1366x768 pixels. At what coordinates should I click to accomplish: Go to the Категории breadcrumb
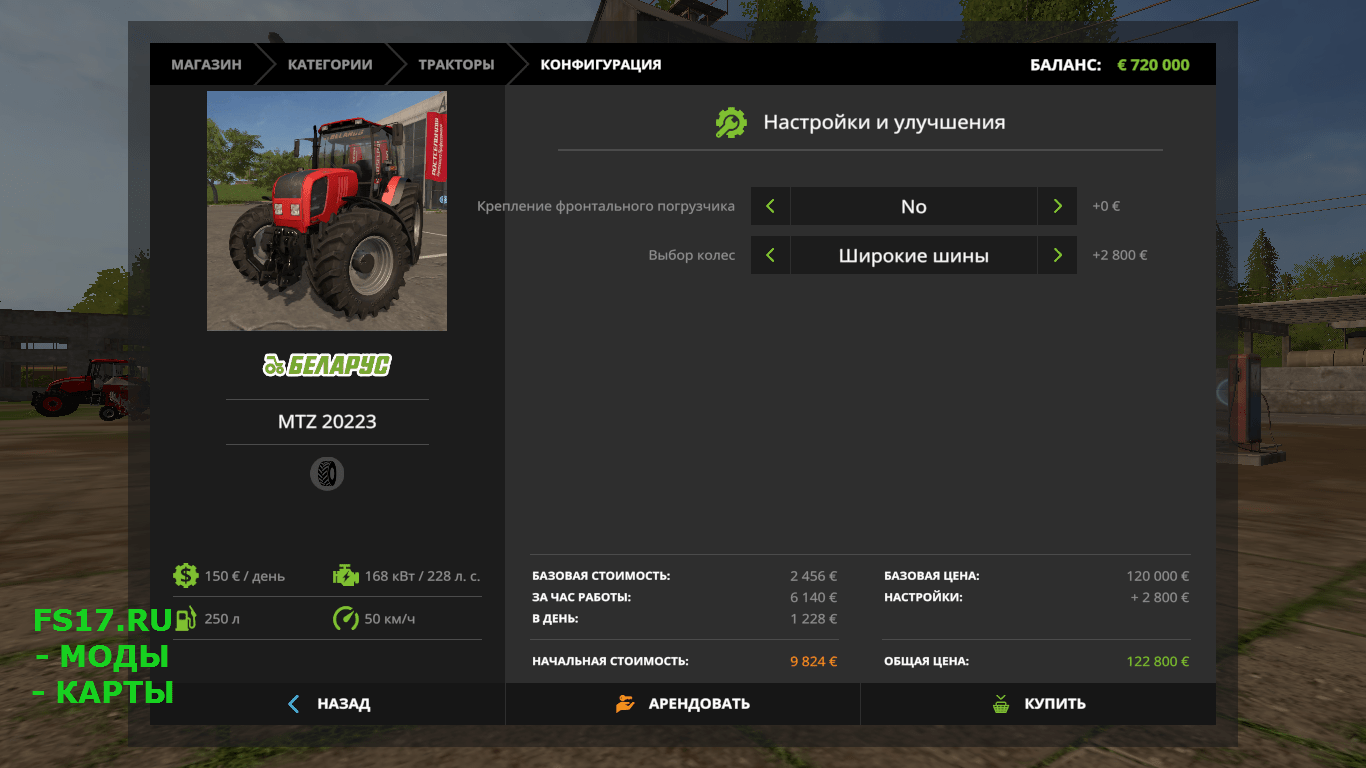(330, 64)
